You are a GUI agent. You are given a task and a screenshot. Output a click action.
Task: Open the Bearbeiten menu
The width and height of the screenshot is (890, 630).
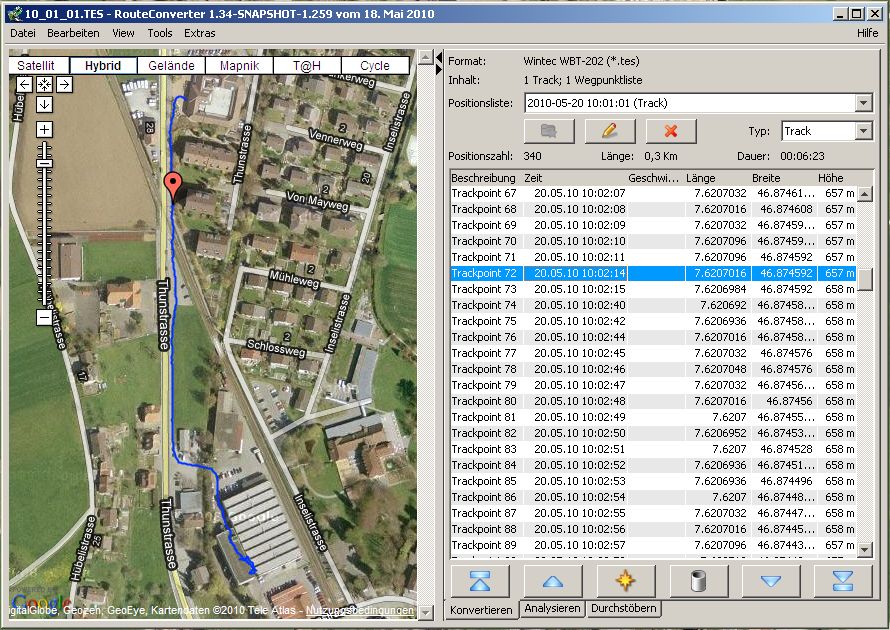(x=73, y=33)
